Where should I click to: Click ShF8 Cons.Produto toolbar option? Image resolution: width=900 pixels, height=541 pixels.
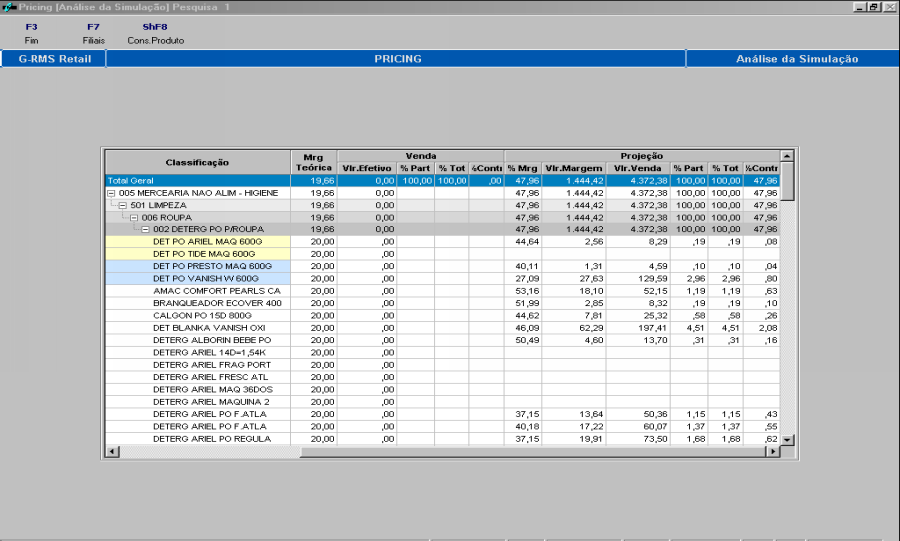[x=155, y=33]
